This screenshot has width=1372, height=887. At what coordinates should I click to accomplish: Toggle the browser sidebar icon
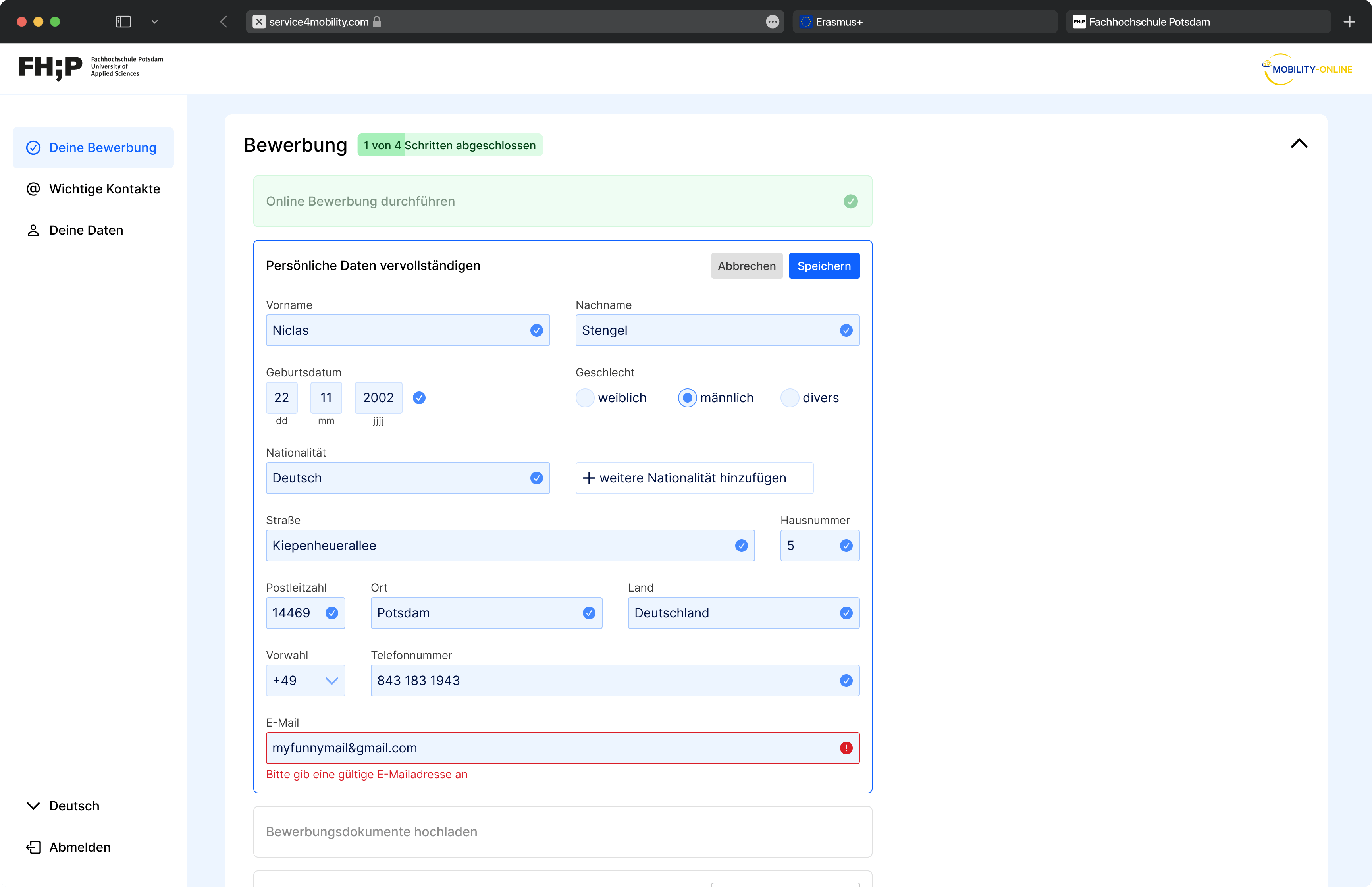click(x=123, y=22)
